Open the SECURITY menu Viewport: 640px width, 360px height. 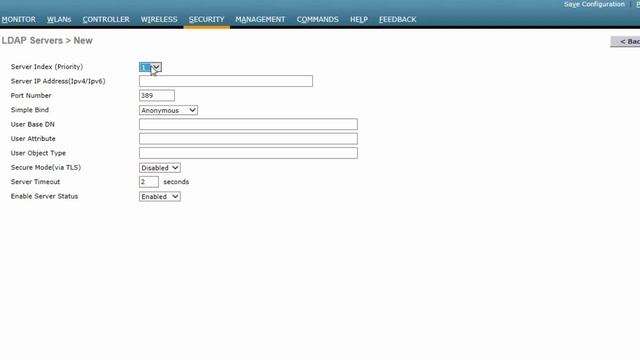click(207, 19)
